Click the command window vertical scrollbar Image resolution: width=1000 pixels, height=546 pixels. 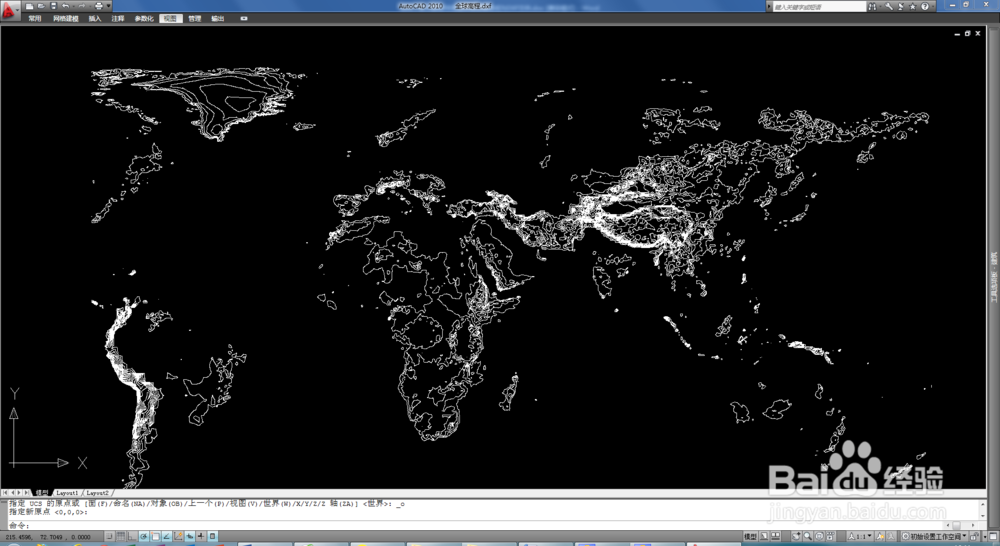coord(982,509)
